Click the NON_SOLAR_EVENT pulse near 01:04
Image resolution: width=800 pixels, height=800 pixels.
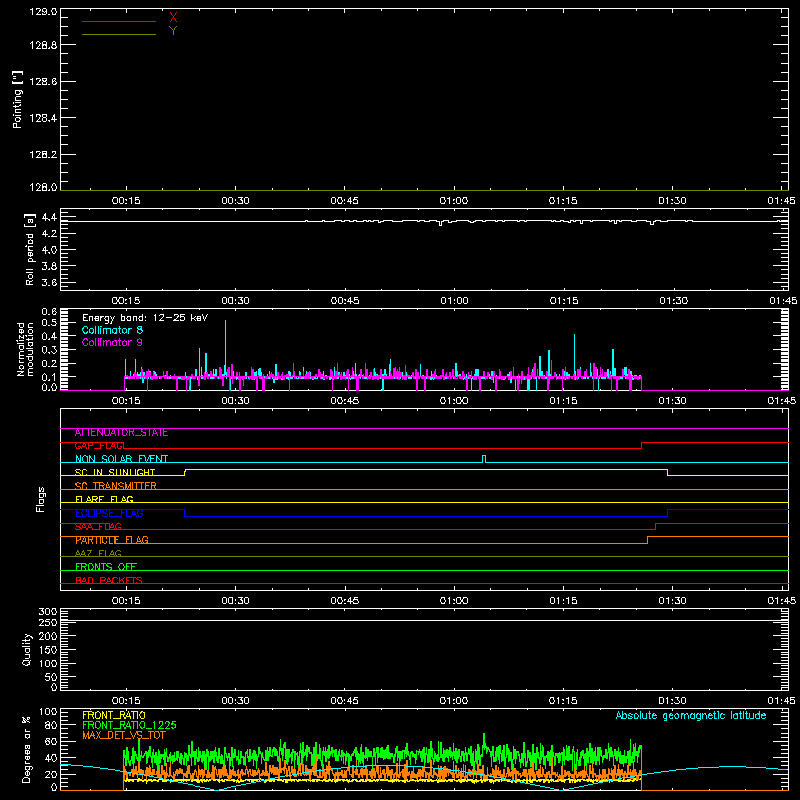coord(484,459)
